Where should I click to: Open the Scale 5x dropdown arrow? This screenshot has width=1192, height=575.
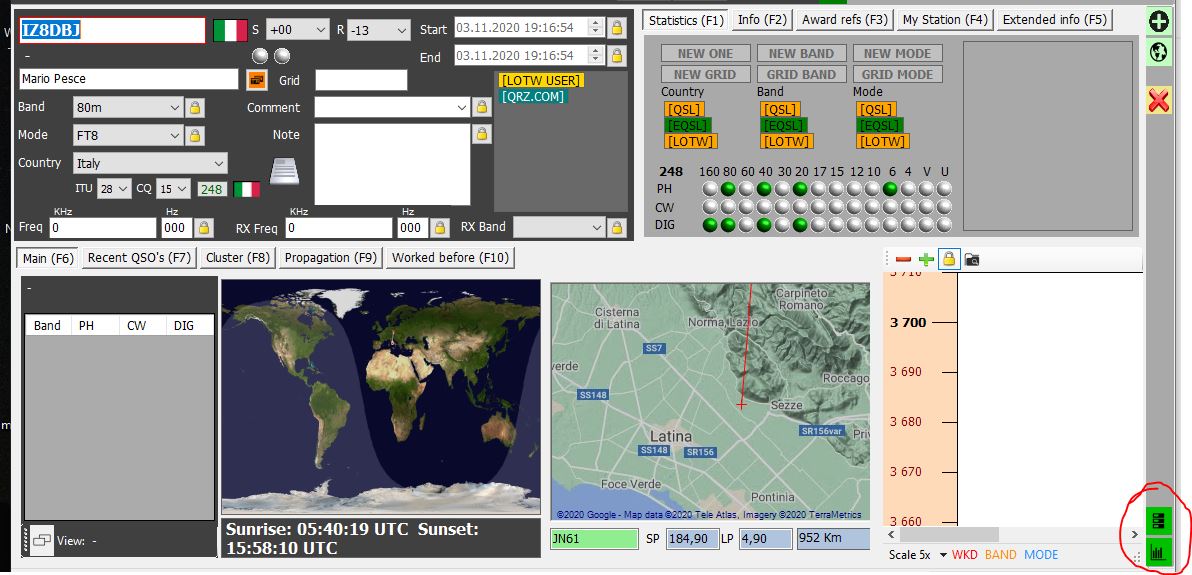tap(943, 555)
